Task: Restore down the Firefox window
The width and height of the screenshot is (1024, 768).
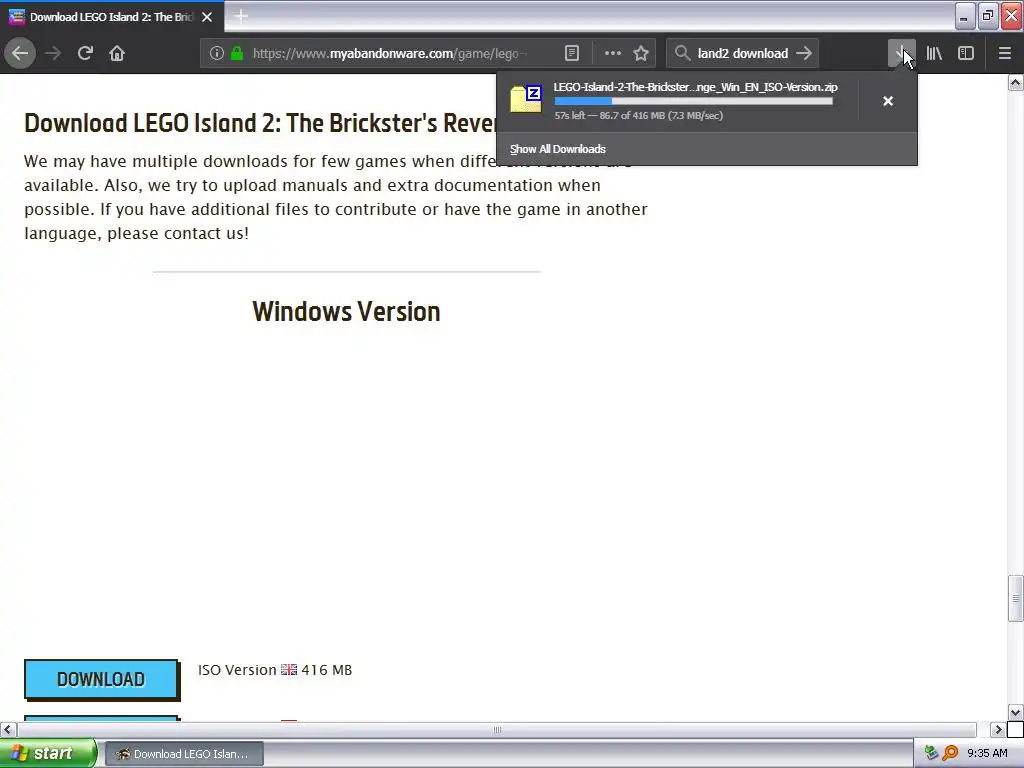Action: pos(988,16)
